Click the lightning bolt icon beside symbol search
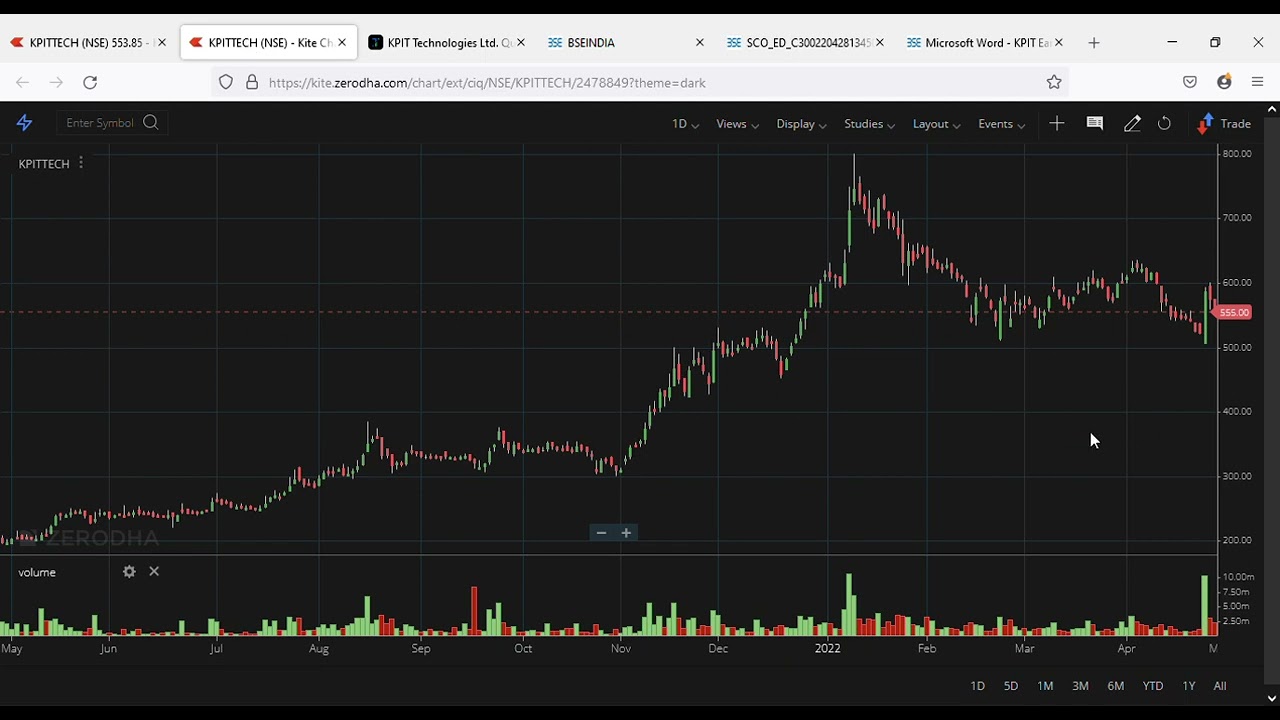Image resolution: width=1280 pixels, height=720 pixels. [25, 123]
